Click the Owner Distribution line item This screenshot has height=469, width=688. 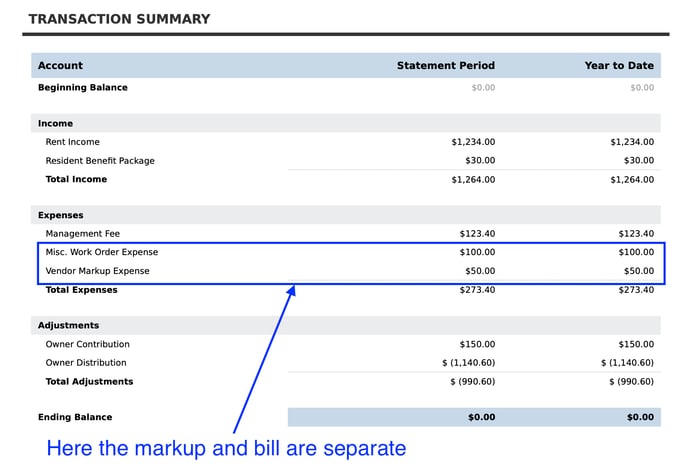[x=86, y=363]
